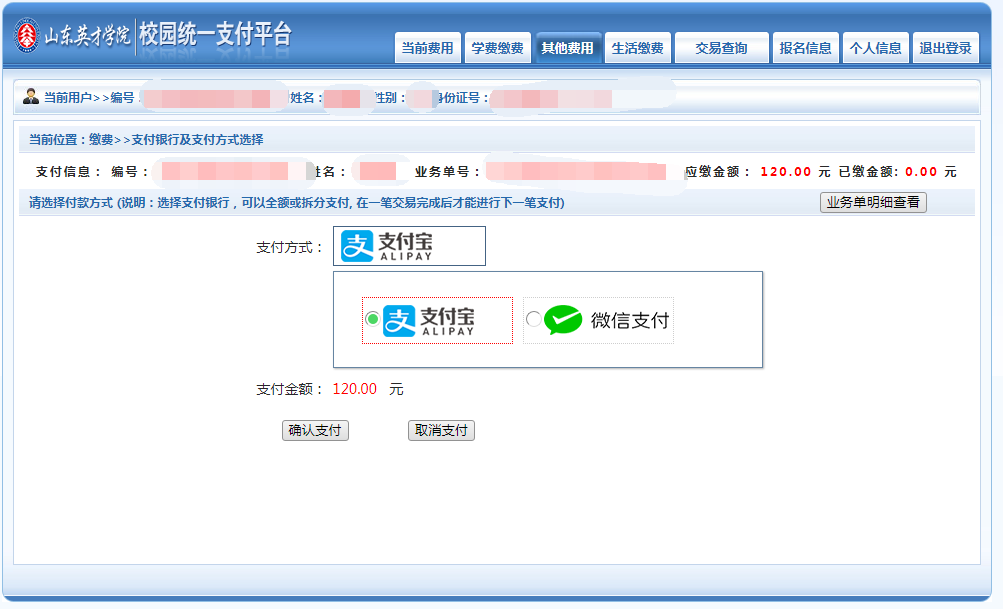Click the Shandong Yingcai school emblem logo
Image resolution: width=1003 pixels, height=609 pixels.
coord(25,36)
